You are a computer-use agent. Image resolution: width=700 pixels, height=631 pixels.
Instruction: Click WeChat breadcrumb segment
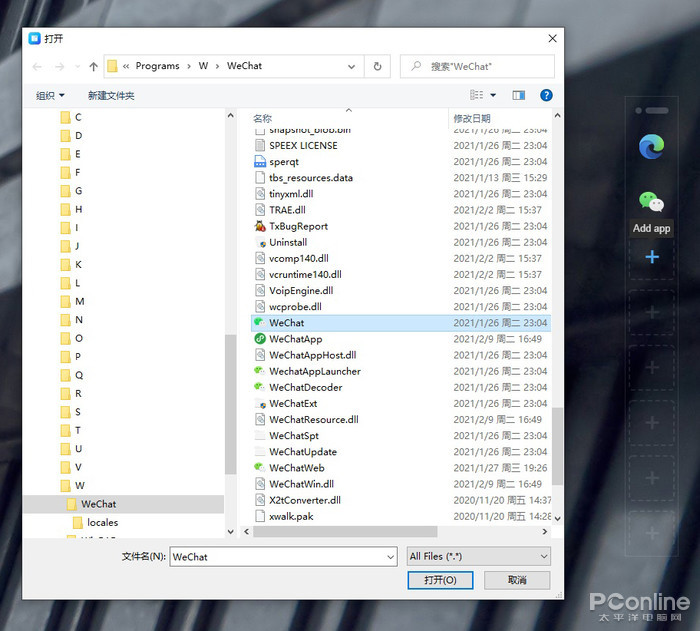tap(244, 66)
